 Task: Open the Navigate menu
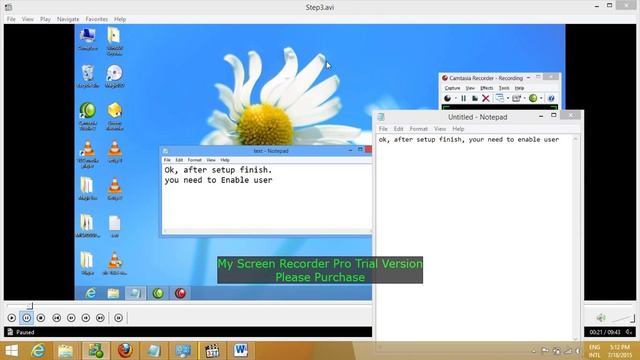(x=68, y=19)
